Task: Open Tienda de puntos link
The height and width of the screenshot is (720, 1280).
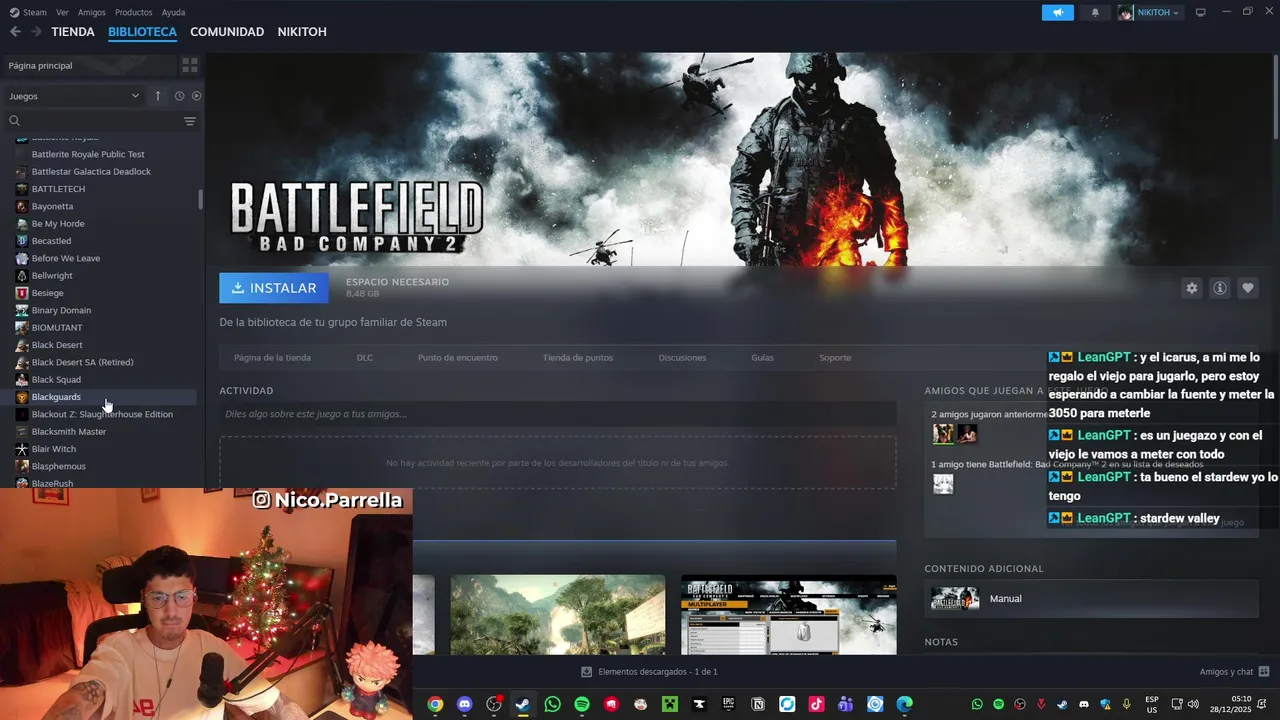Action: [x=578, y=357]
